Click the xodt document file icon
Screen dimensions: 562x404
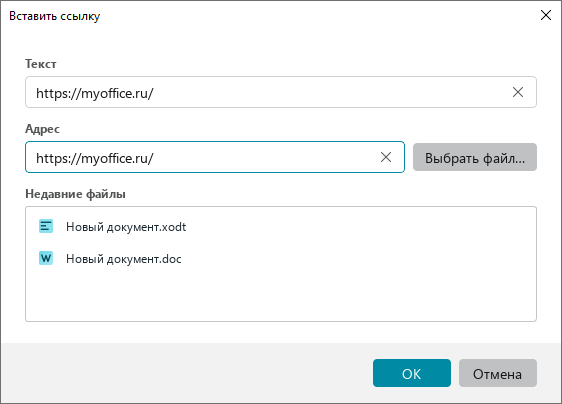46,226
